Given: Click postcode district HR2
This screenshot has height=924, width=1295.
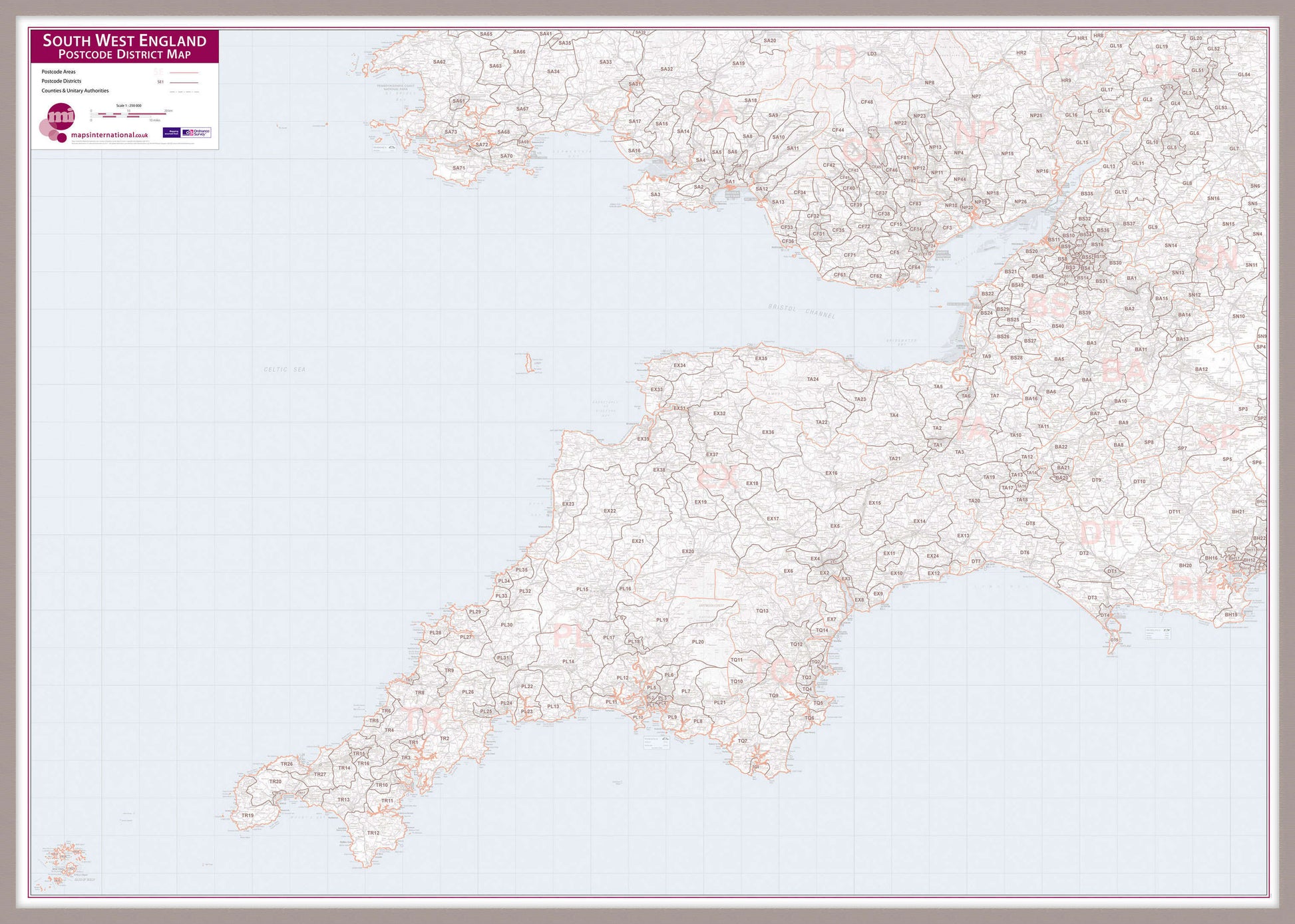Looking at the screenshot, I should click(1021, 53).
